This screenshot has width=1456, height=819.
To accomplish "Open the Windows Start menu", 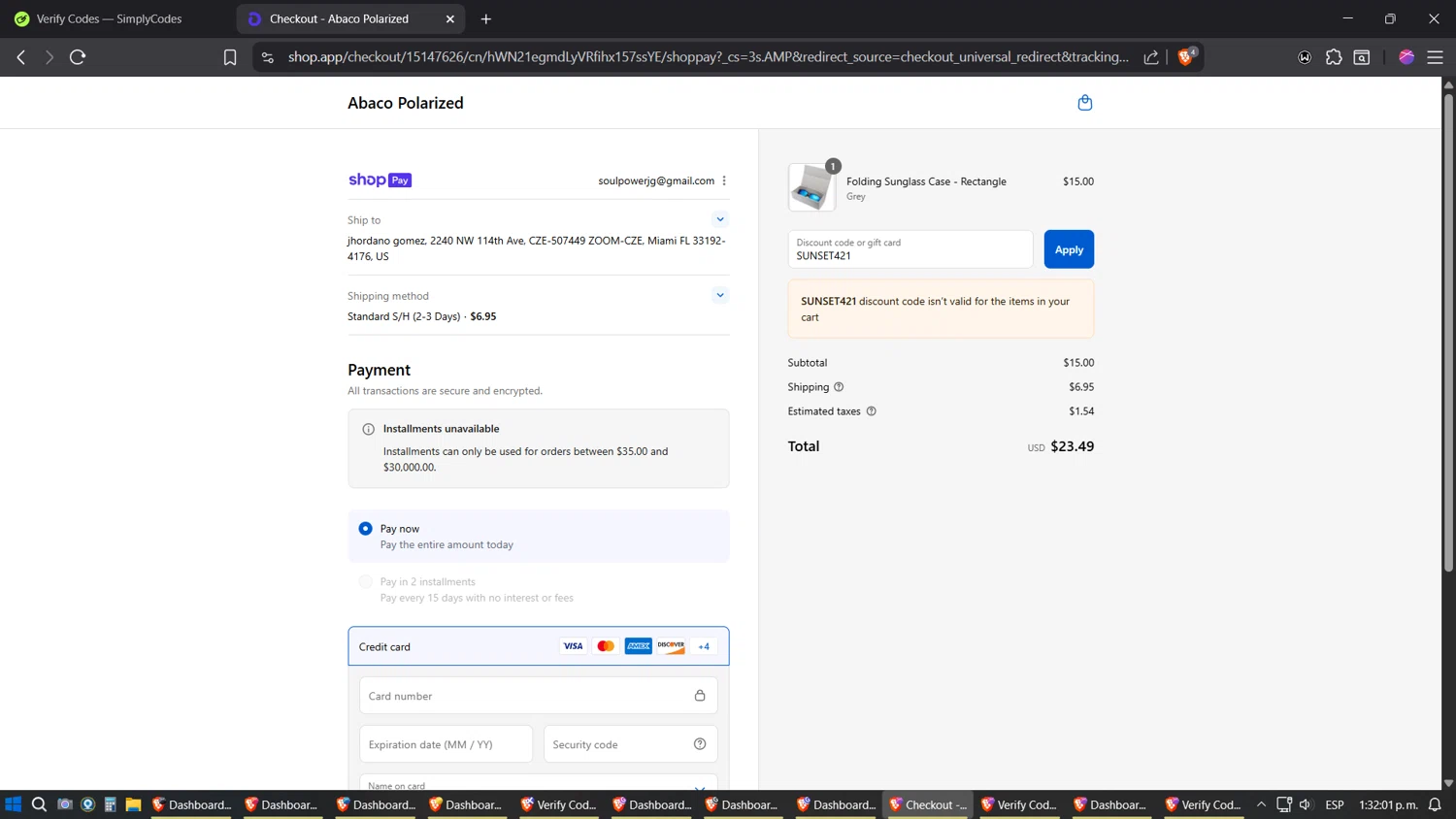I will (x=14, y=804).
